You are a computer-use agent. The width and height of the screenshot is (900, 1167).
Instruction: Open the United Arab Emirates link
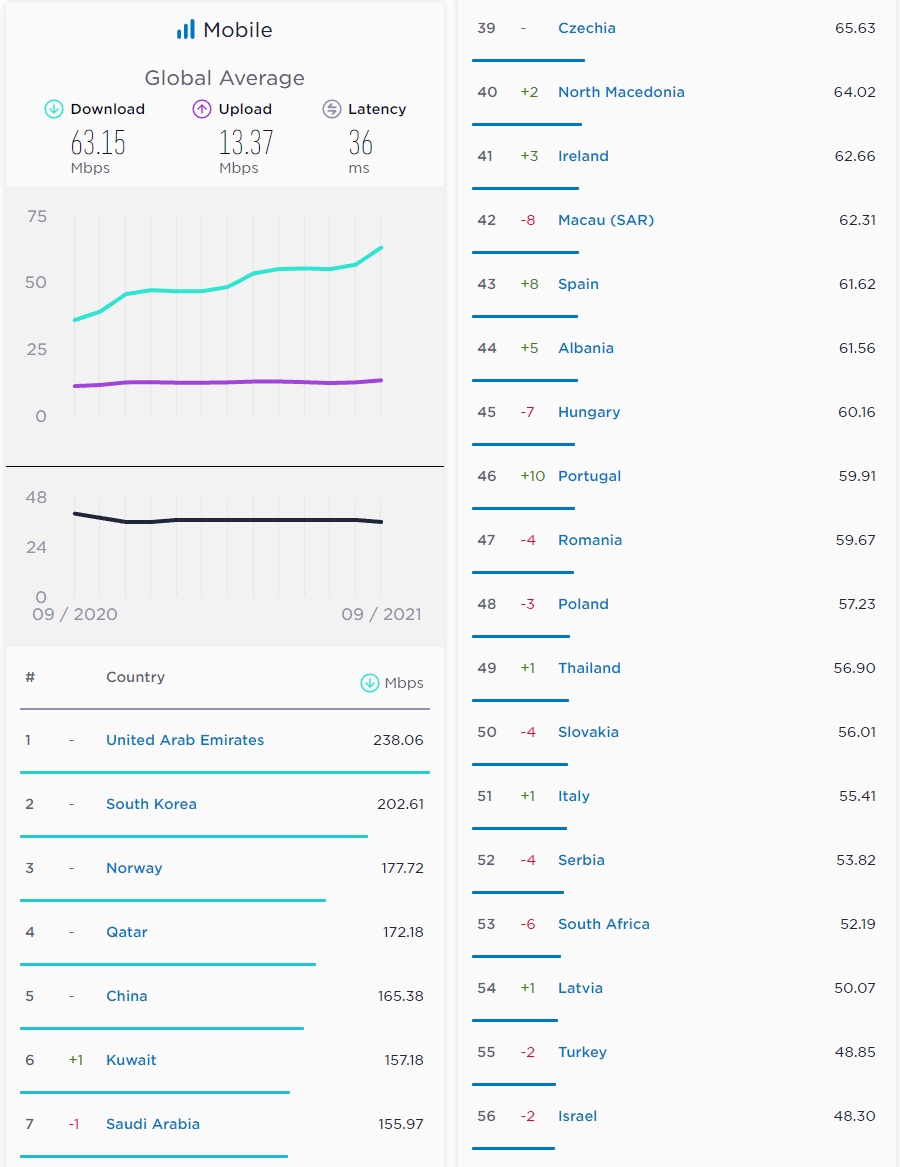[185, 740]
